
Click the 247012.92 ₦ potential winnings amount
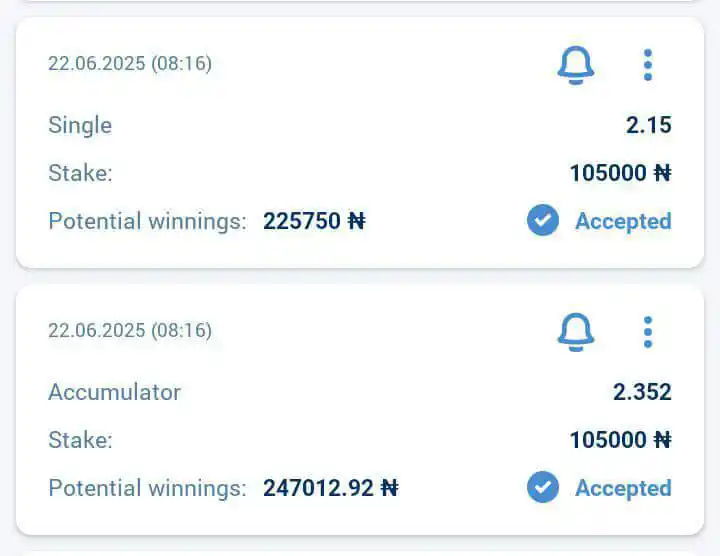coord(331,488)
